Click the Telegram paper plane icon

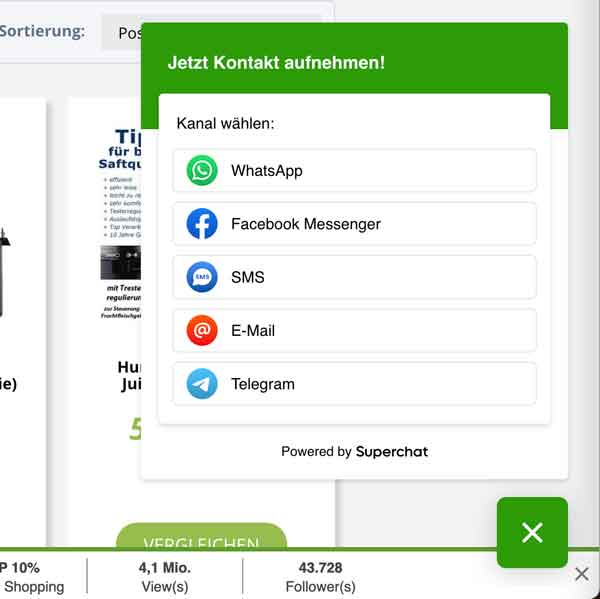click(x=202, y=384)
